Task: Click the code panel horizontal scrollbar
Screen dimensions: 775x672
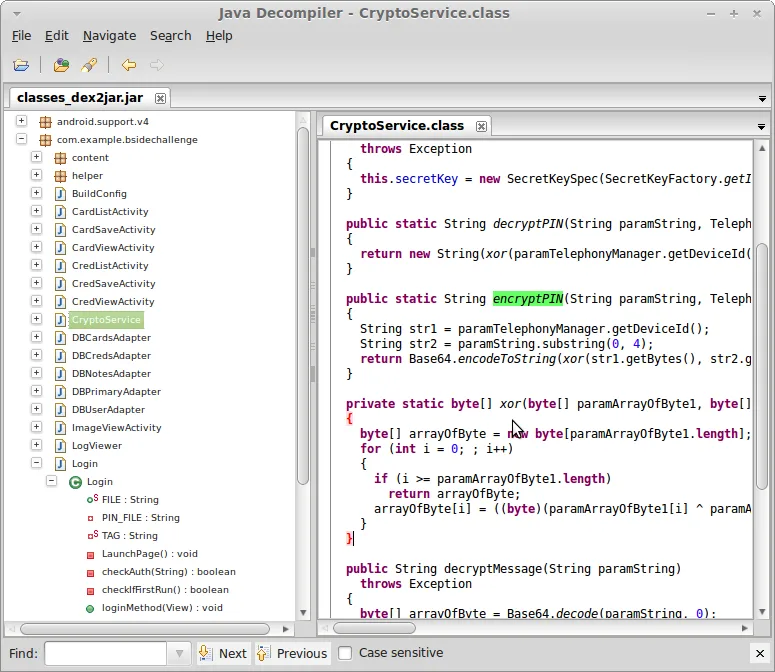Action: pos(374,629)
